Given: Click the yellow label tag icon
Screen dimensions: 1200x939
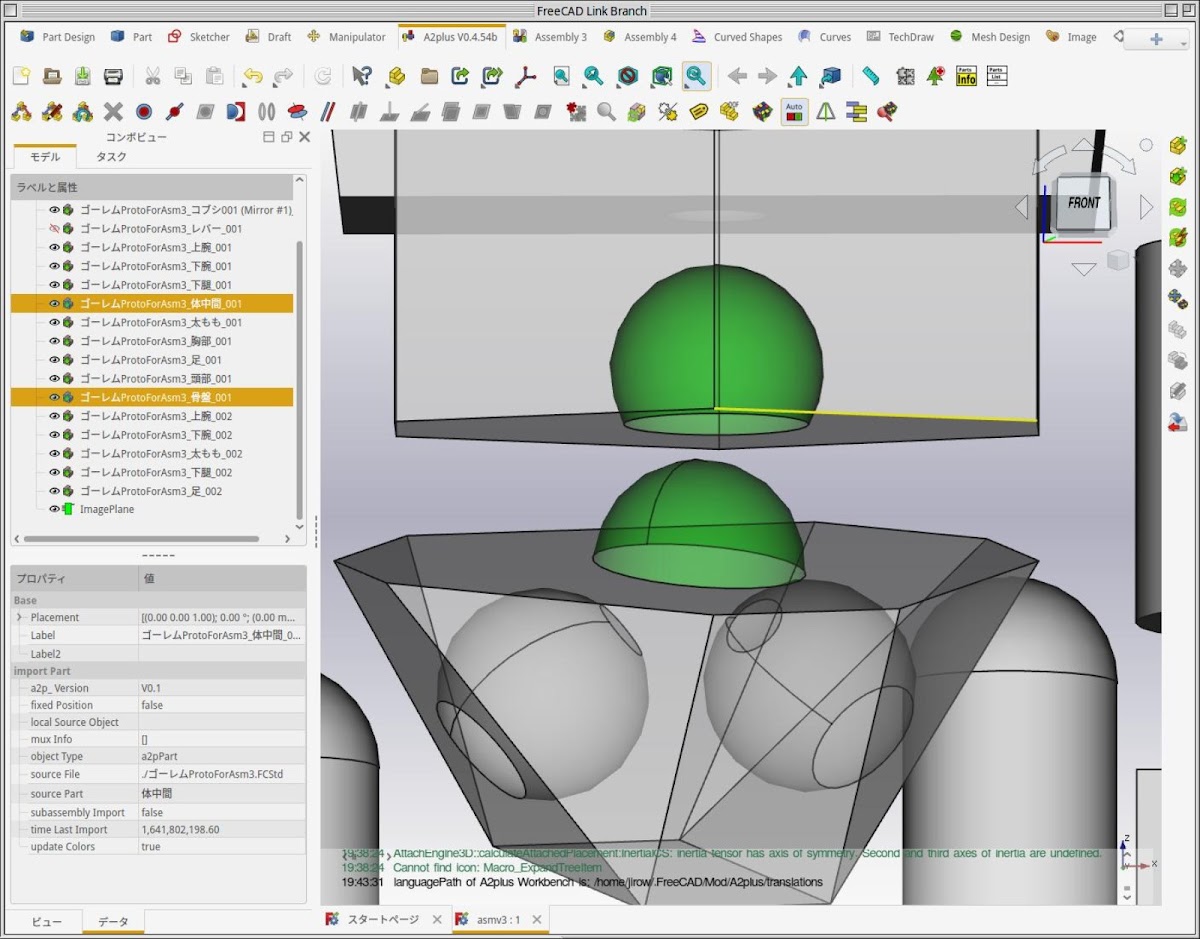Looking at the screenshot, I should click(x=699, y=111).
